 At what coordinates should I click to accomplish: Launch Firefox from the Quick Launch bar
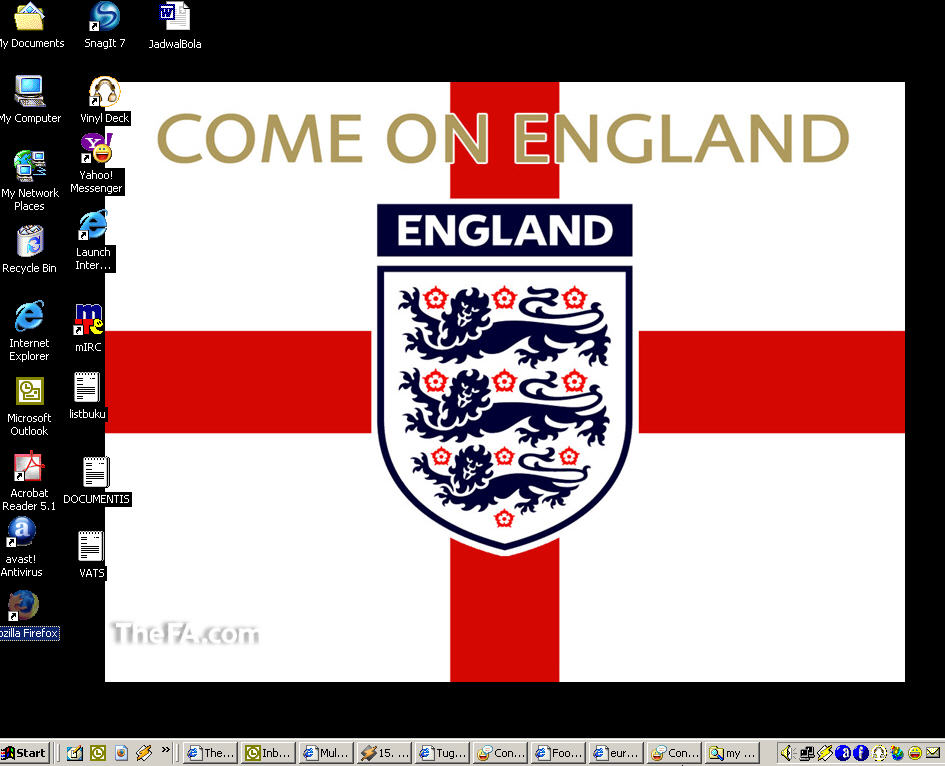tap(121, 753)
